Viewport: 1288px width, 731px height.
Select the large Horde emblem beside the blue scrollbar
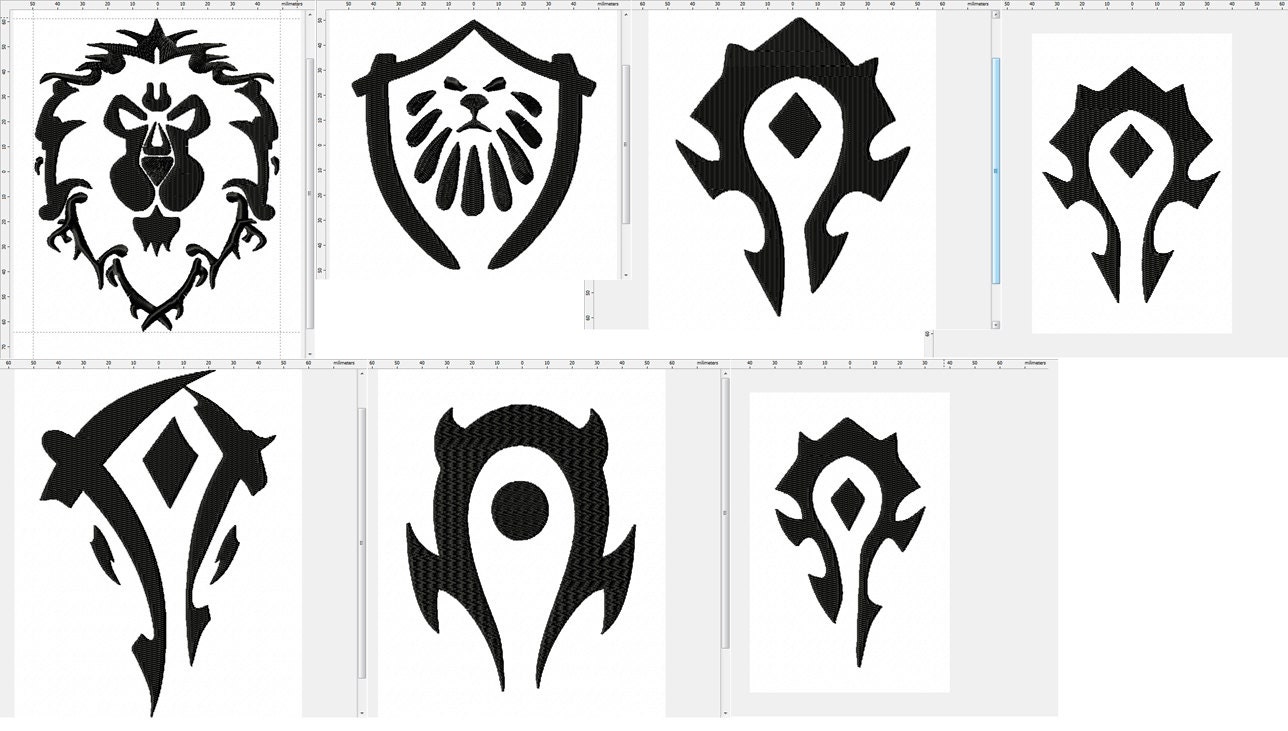(x=793, y=166)
